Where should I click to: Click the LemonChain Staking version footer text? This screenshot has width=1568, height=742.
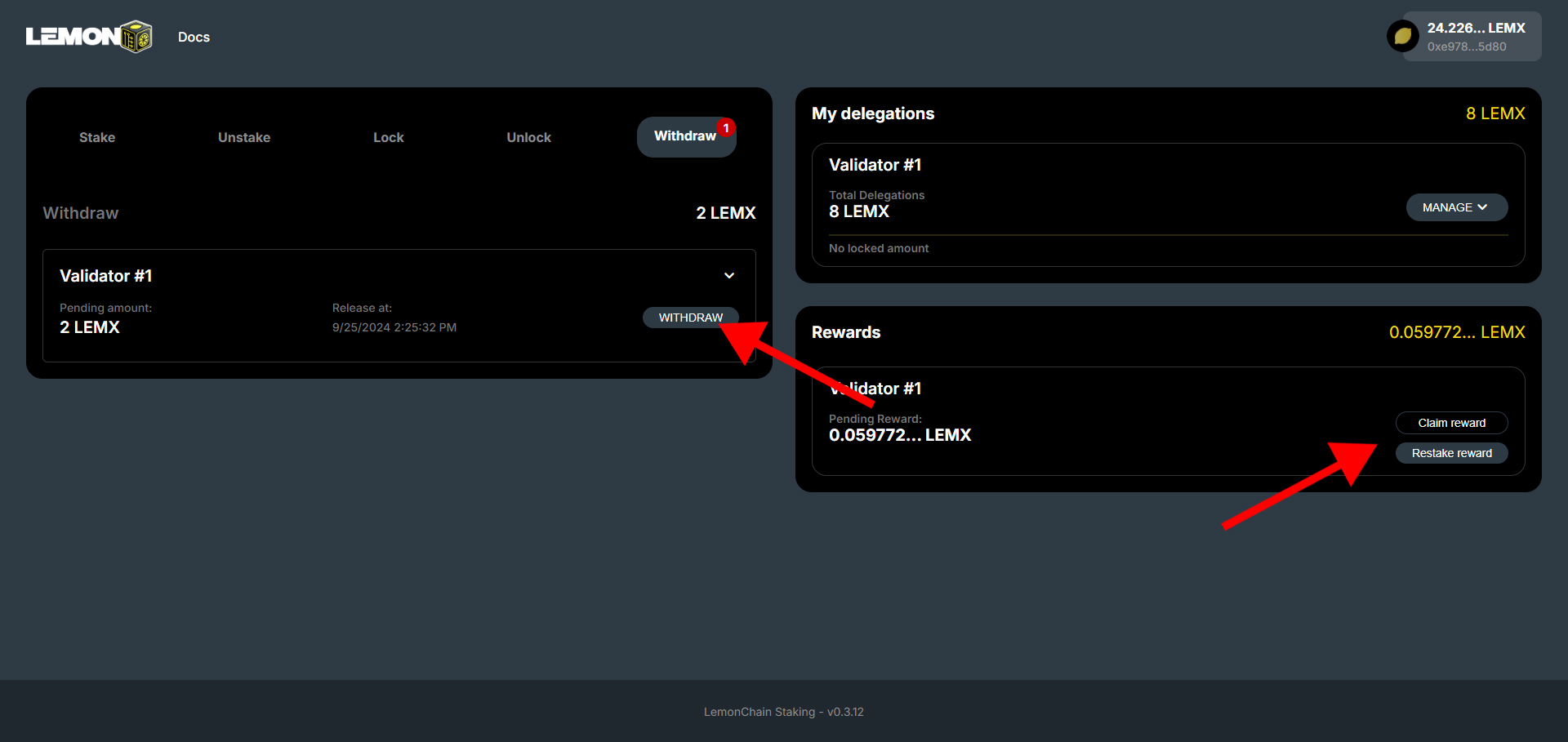coord(783,712)
